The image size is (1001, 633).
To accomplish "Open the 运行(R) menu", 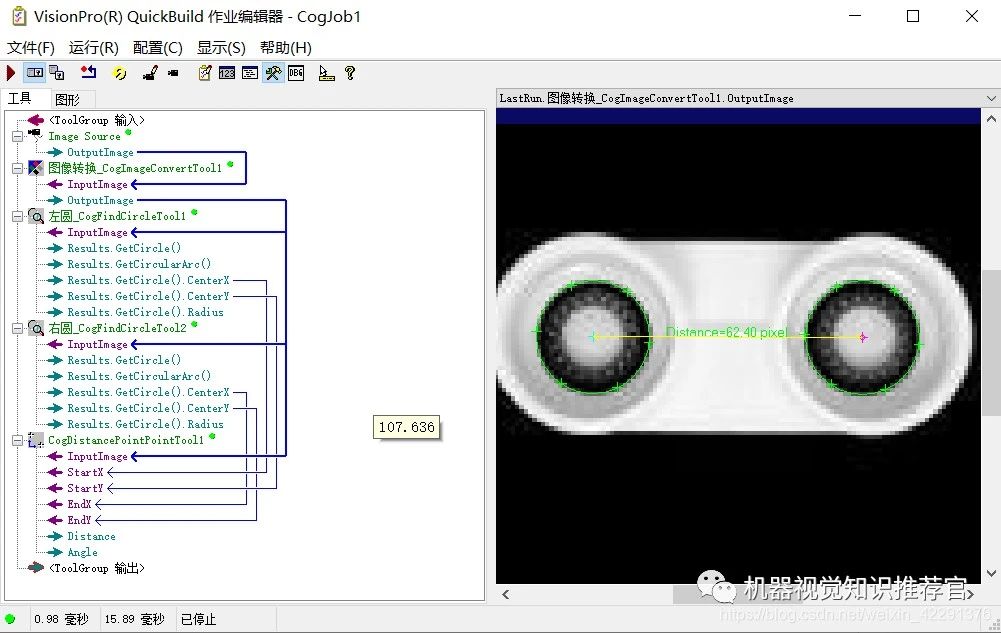I will [94, 48].
